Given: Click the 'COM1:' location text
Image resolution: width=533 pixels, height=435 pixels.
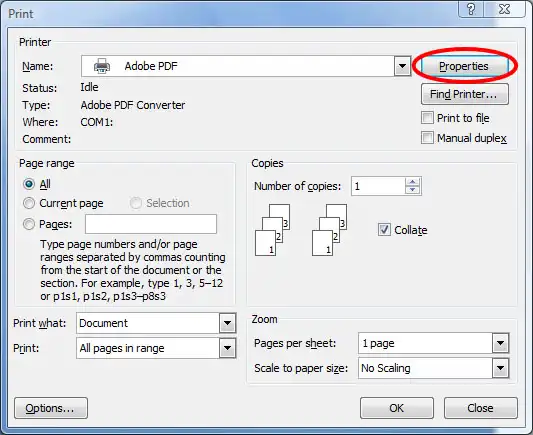Looking at the screenshot, I should 97,122.
